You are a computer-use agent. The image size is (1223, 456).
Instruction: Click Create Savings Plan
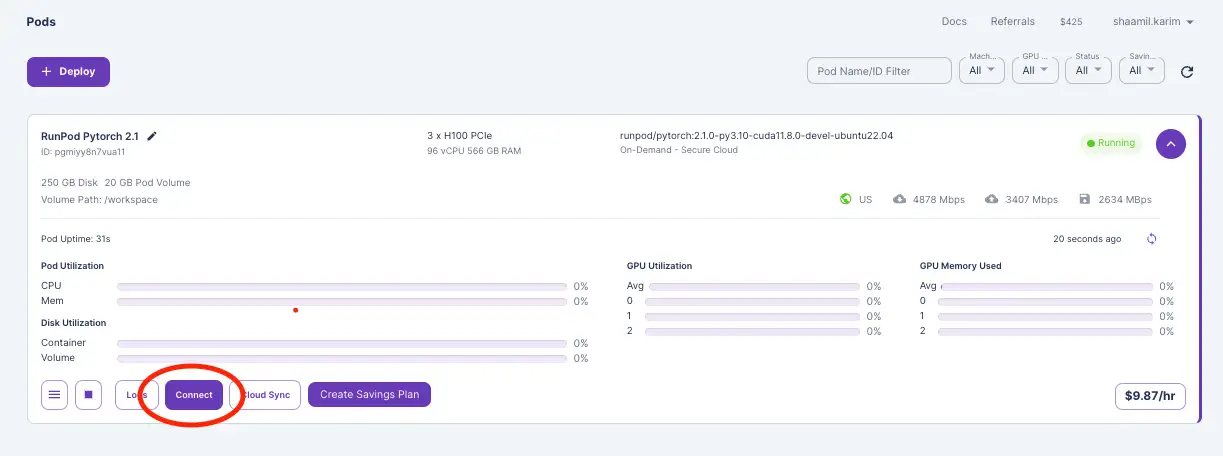[x=369, y=395]
